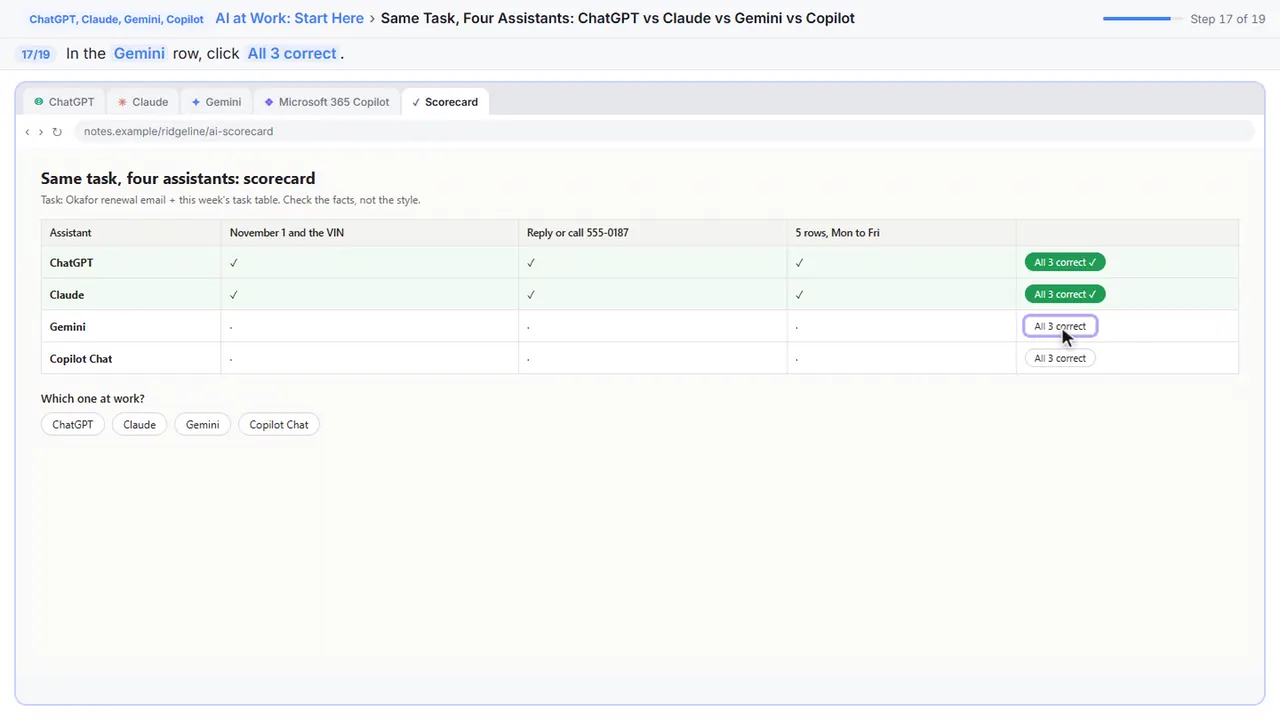This screenshot has width=1280, height=720.
Task: Click the Which one at work? label
Action: point(93,399)
